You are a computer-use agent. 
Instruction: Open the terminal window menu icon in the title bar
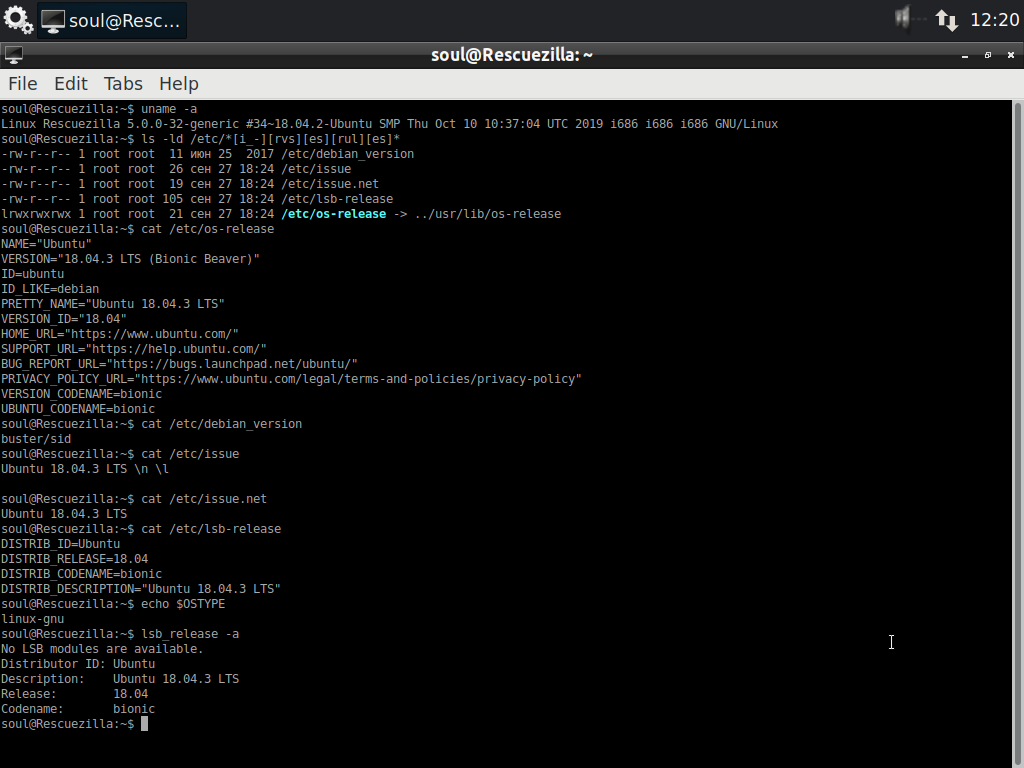(x=14, y=56)
